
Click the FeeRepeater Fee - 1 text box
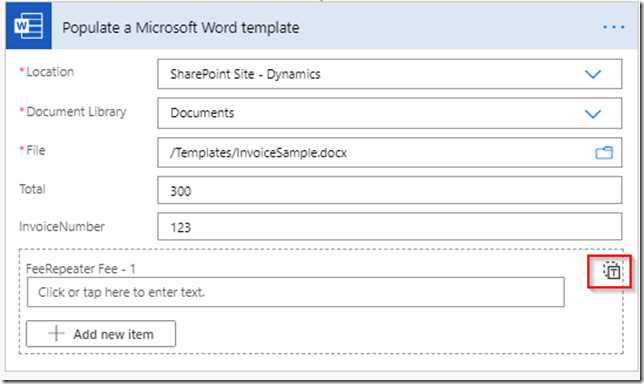click(x=296, y=292)
